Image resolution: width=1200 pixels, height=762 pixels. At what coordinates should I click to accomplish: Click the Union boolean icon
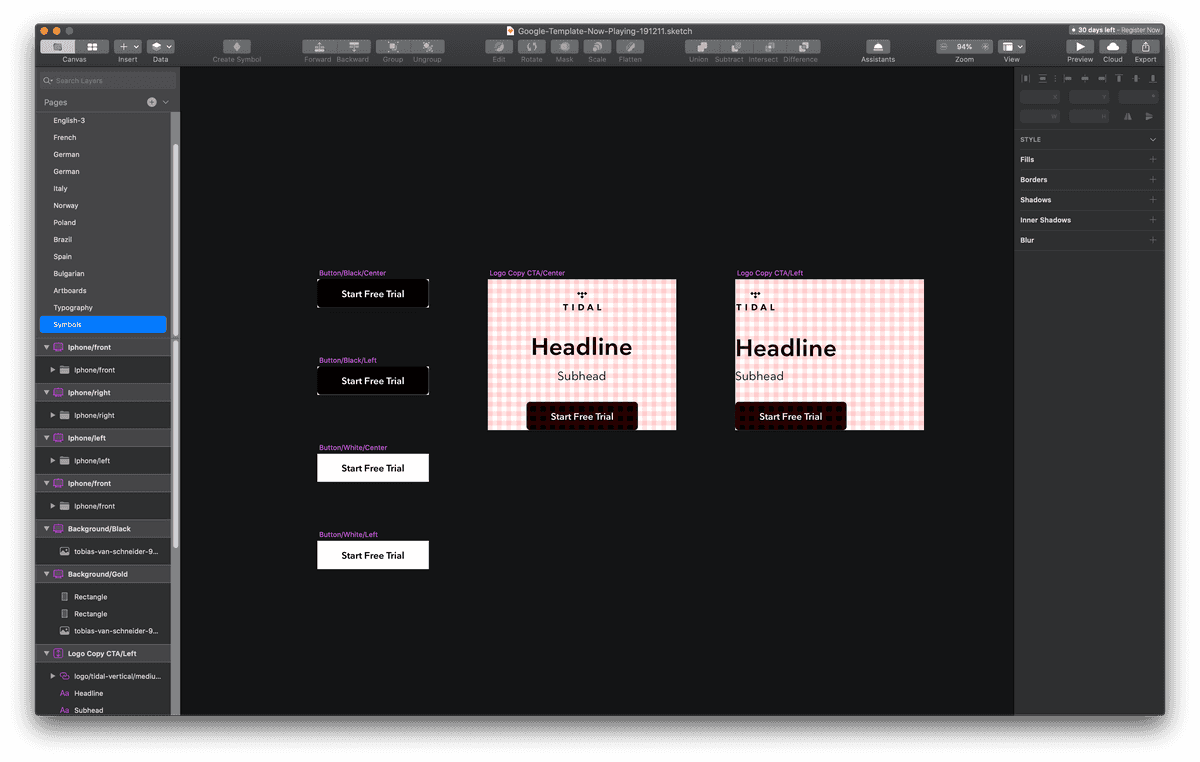(x=702, y=47)
